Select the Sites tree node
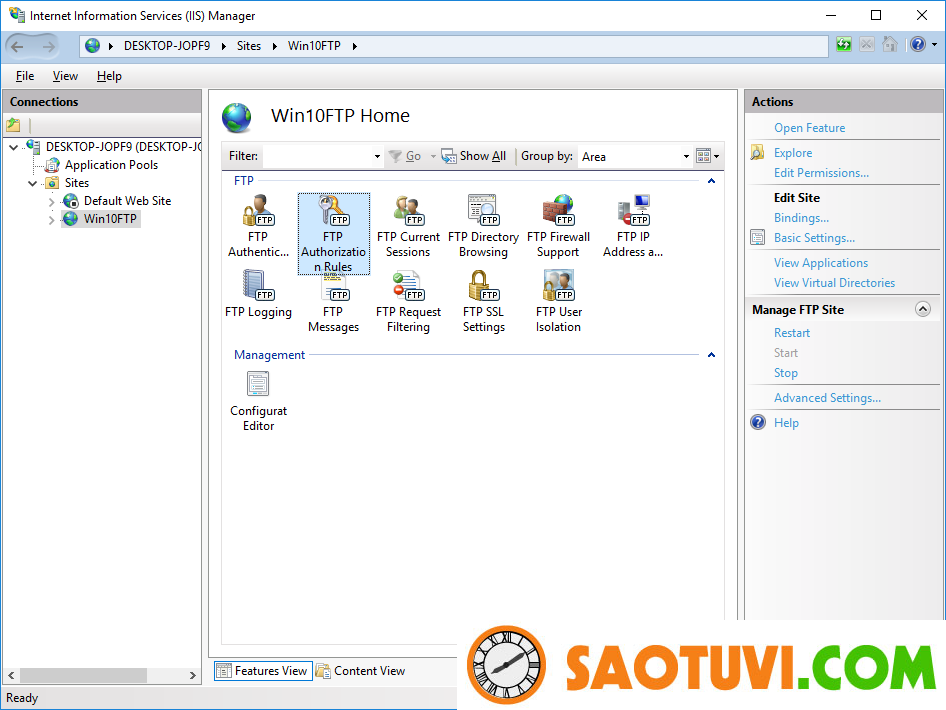This screenshot has height=710, width=946. (77, 183)
